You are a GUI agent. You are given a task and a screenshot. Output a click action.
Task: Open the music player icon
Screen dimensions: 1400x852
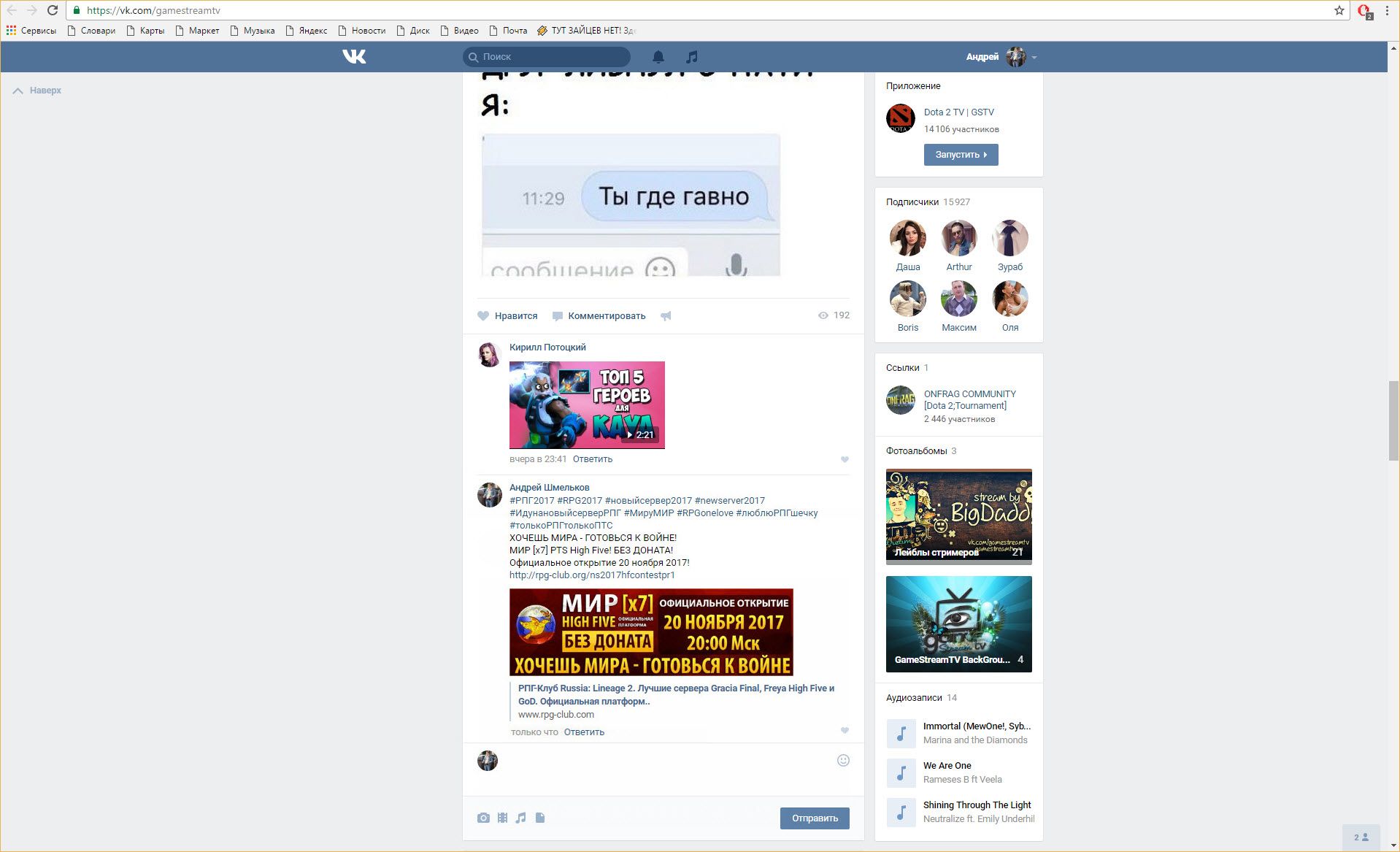[x=692, y=57]
